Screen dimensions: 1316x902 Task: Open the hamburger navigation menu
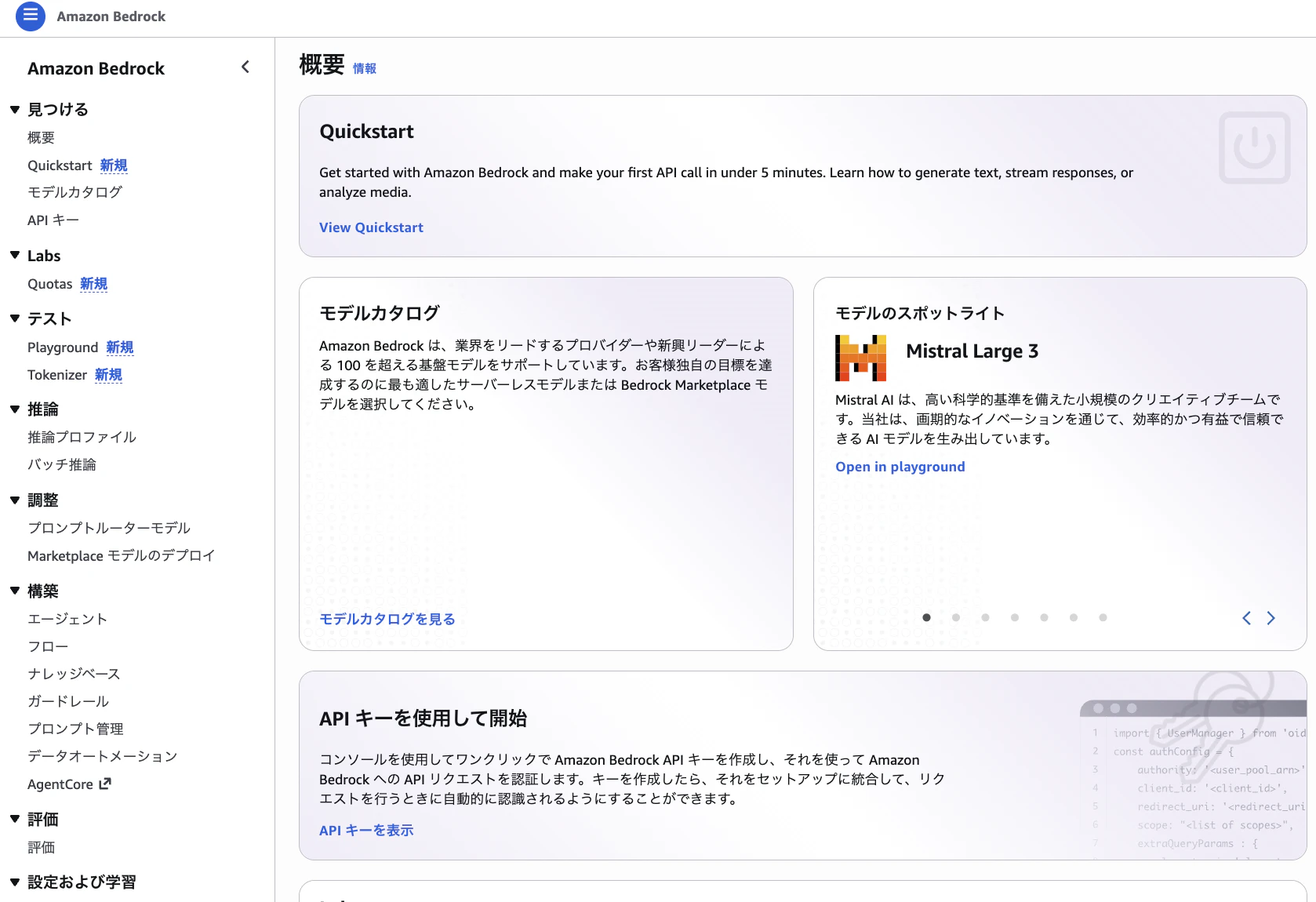[31, 16]
